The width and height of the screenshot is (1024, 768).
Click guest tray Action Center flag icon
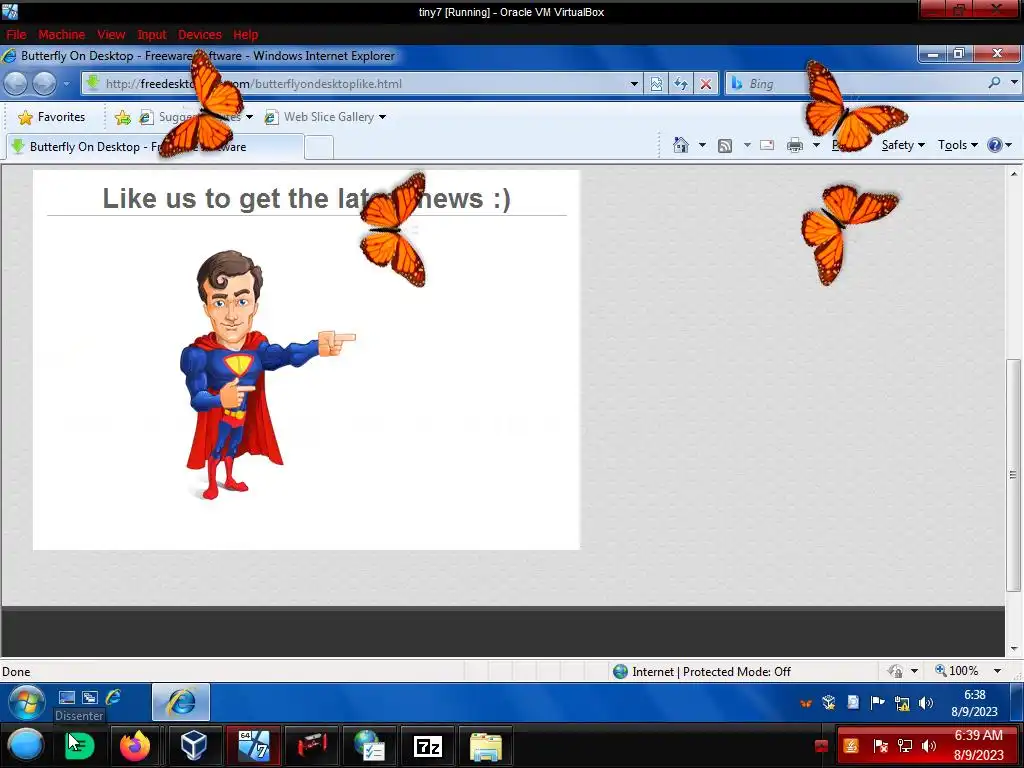878,703
